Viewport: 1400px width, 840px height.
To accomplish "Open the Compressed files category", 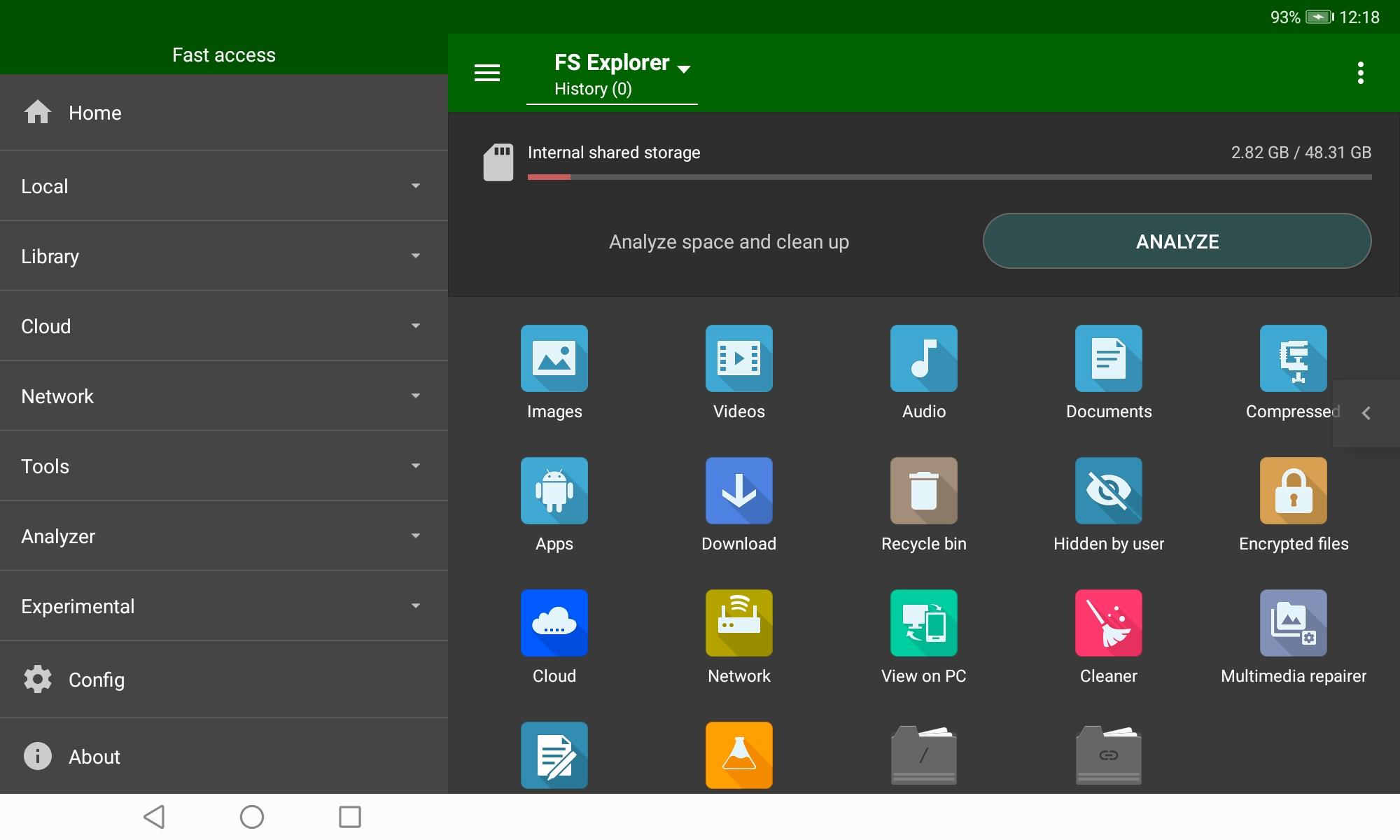I will 1293,358.
